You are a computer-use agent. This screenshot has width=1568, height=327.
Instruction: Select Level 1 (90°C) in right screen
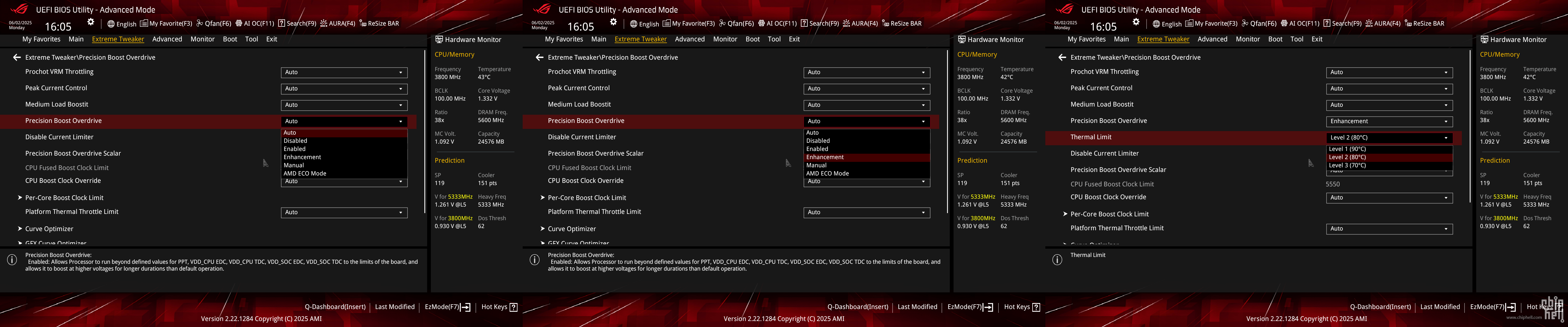(1390, 149)
